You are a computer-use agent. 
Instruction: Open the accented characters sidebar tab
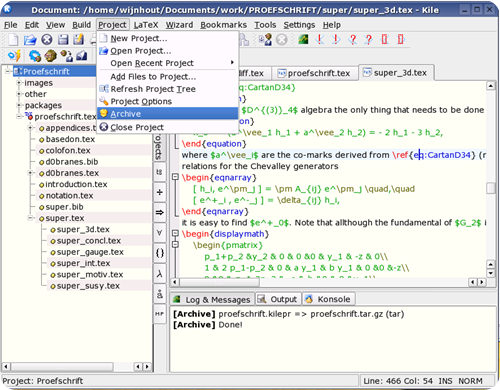(160, 294)
